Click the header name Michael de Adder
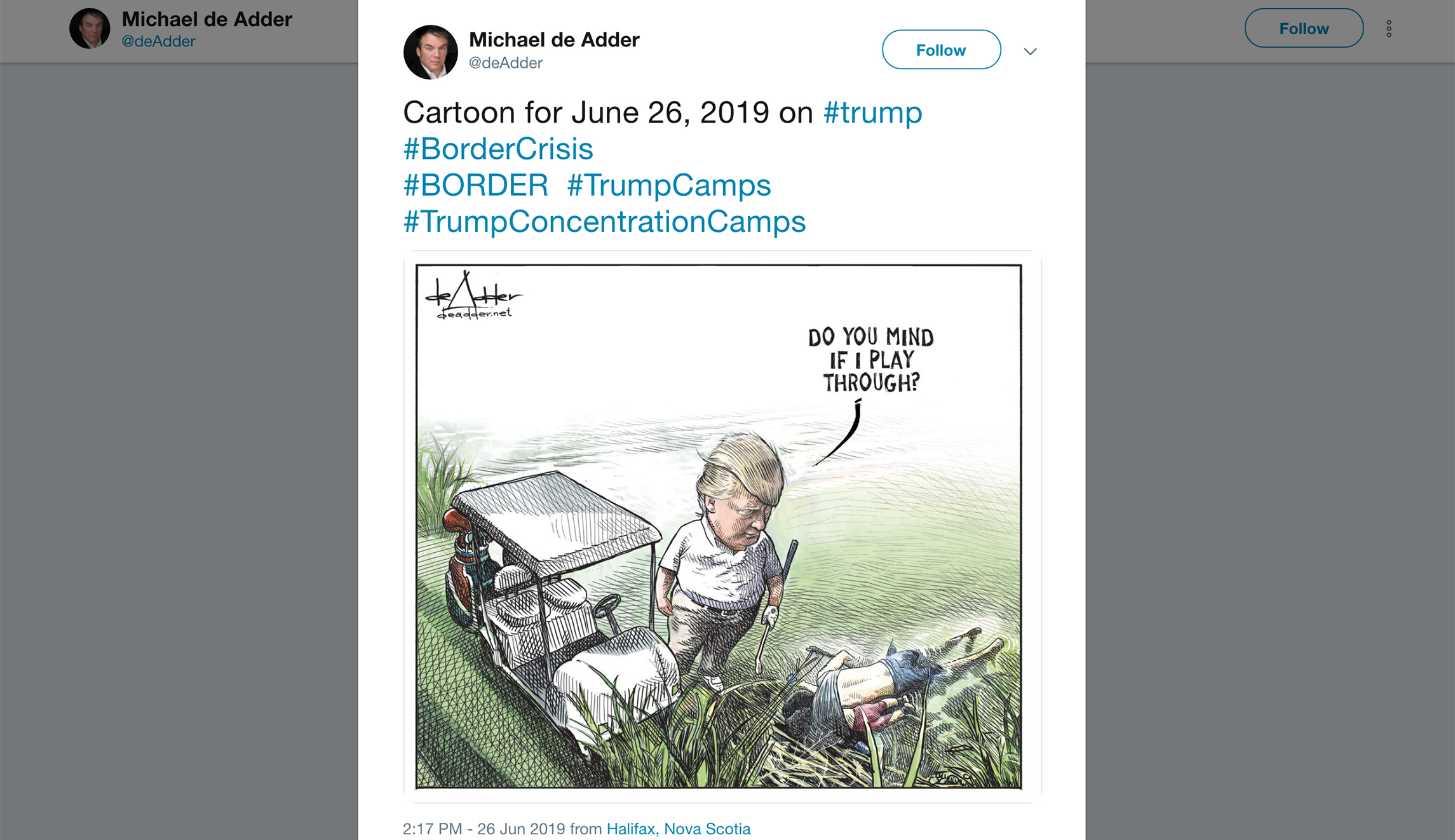 click(x=207, y=20)
